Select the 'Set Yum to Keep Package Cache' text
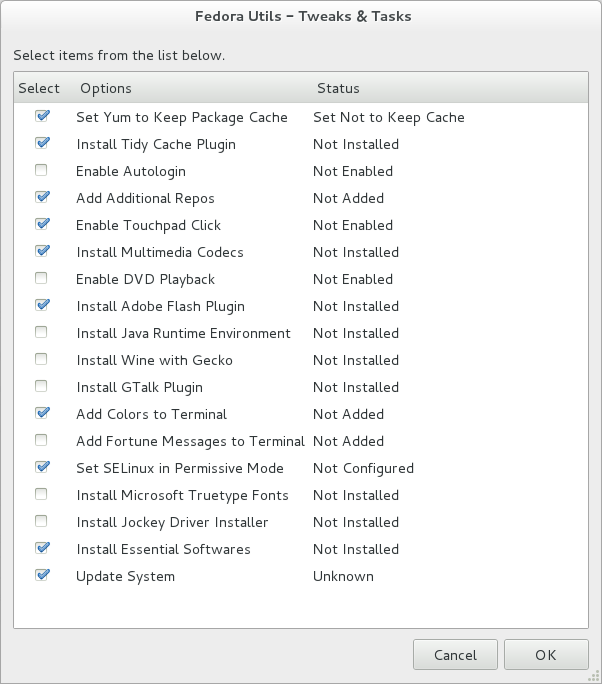 182,117
